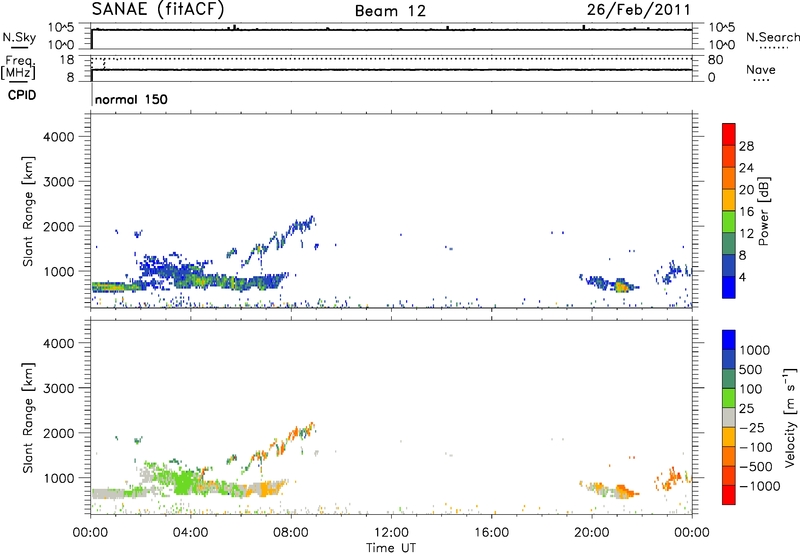
Task: Click the "-500" Velocity colorbar value
Action: 756,466
